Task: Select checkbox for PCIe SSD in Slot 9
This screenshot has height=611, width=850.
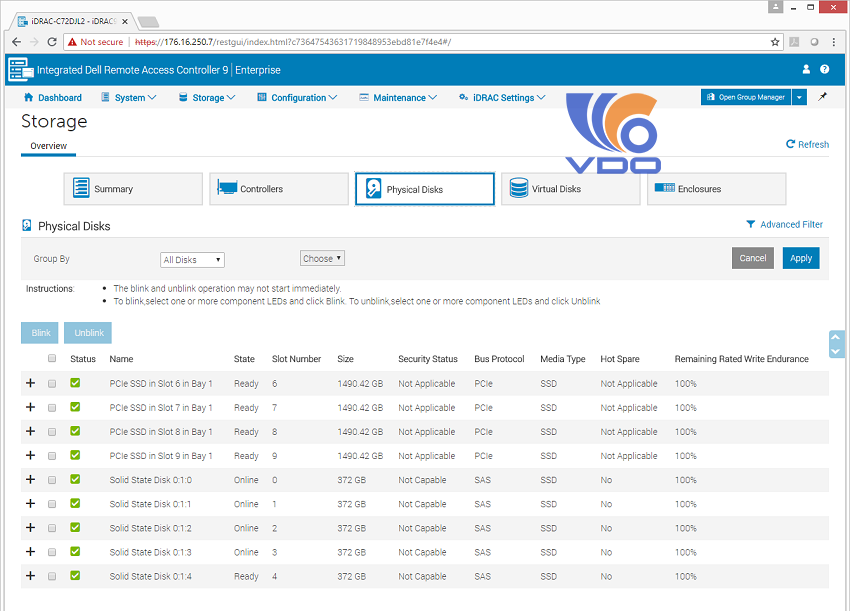Action: [52, 456]
